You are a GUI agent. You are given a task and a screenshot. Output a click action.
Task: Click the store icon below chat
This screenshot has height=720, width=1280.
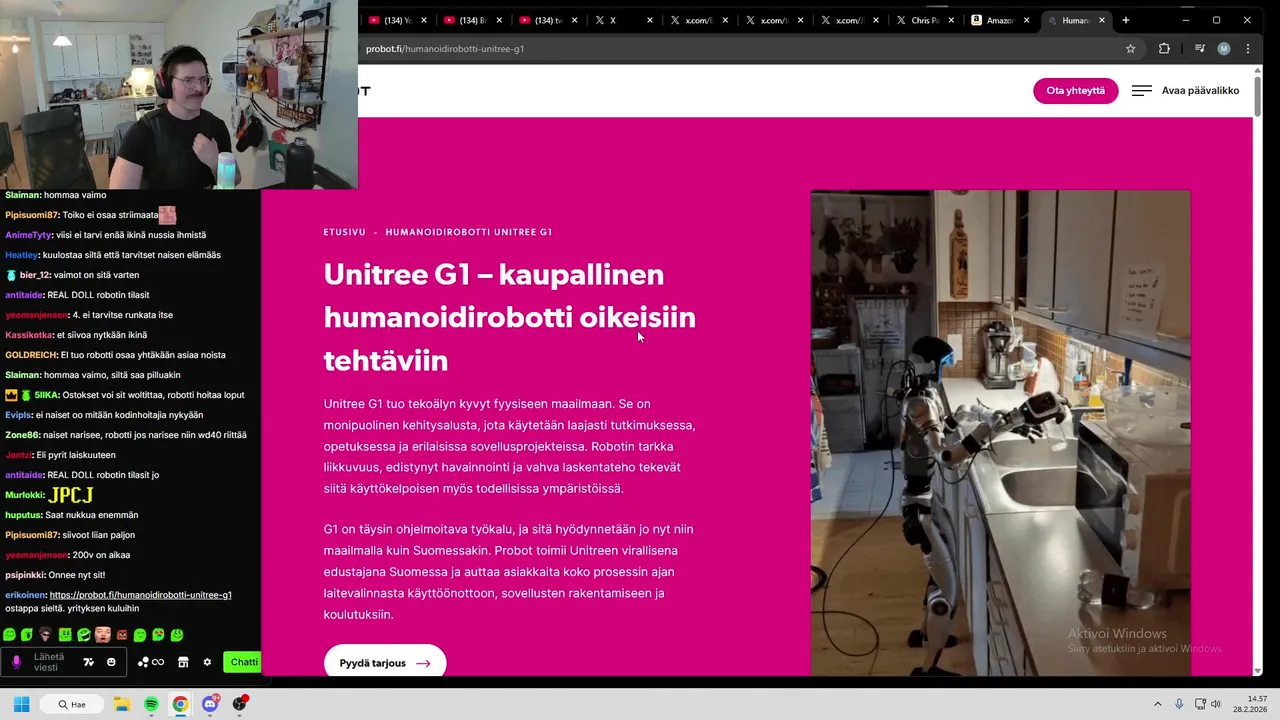183,662
